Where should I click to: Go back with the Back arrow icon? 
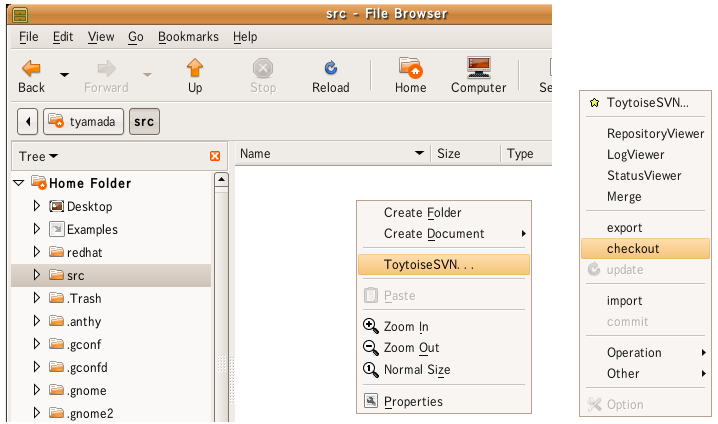pyautogui.click(x=32, y=69)
